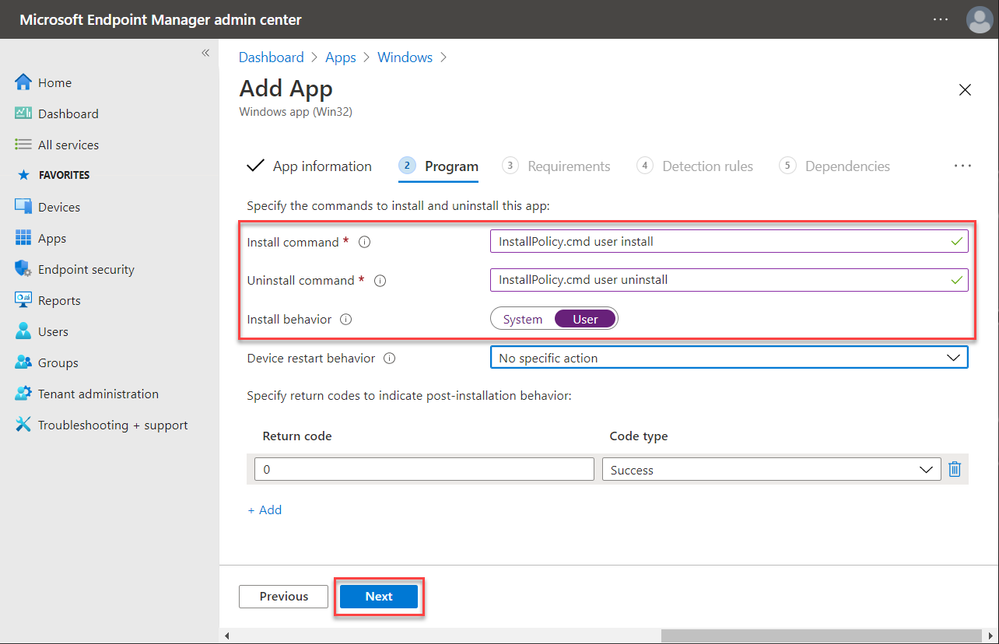999x644 pixels.
Task: Click the horizontal scrollbar thumb
Action: click(x=821, y=636)
